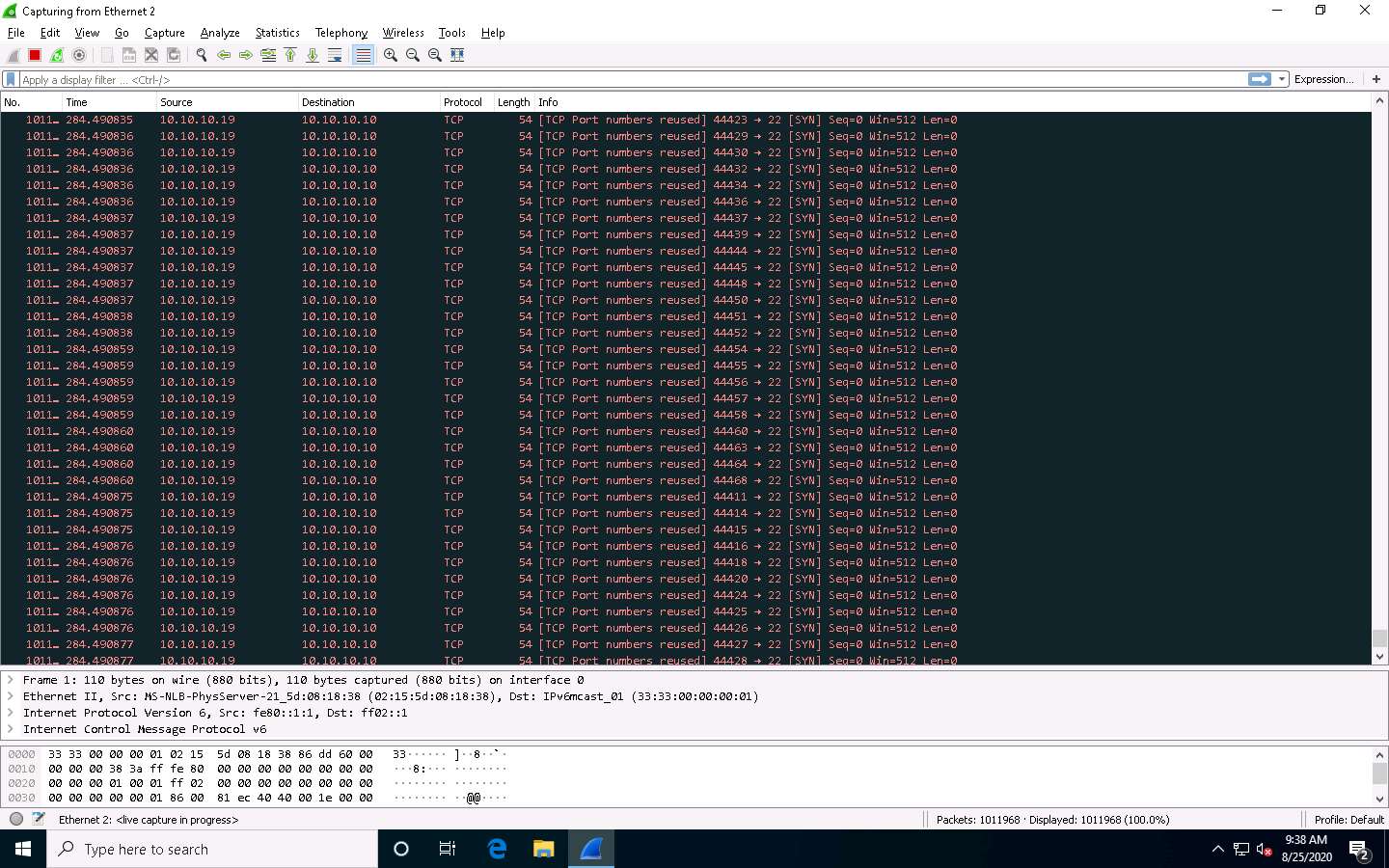The image size is (1389, 868).
Task: Sort by Protocol column header
Action: [467, 102]
